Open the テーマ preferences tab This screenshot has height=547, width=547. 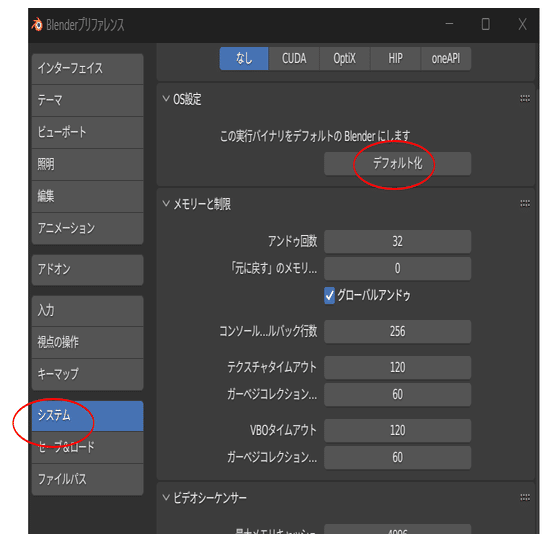(88, 100)
